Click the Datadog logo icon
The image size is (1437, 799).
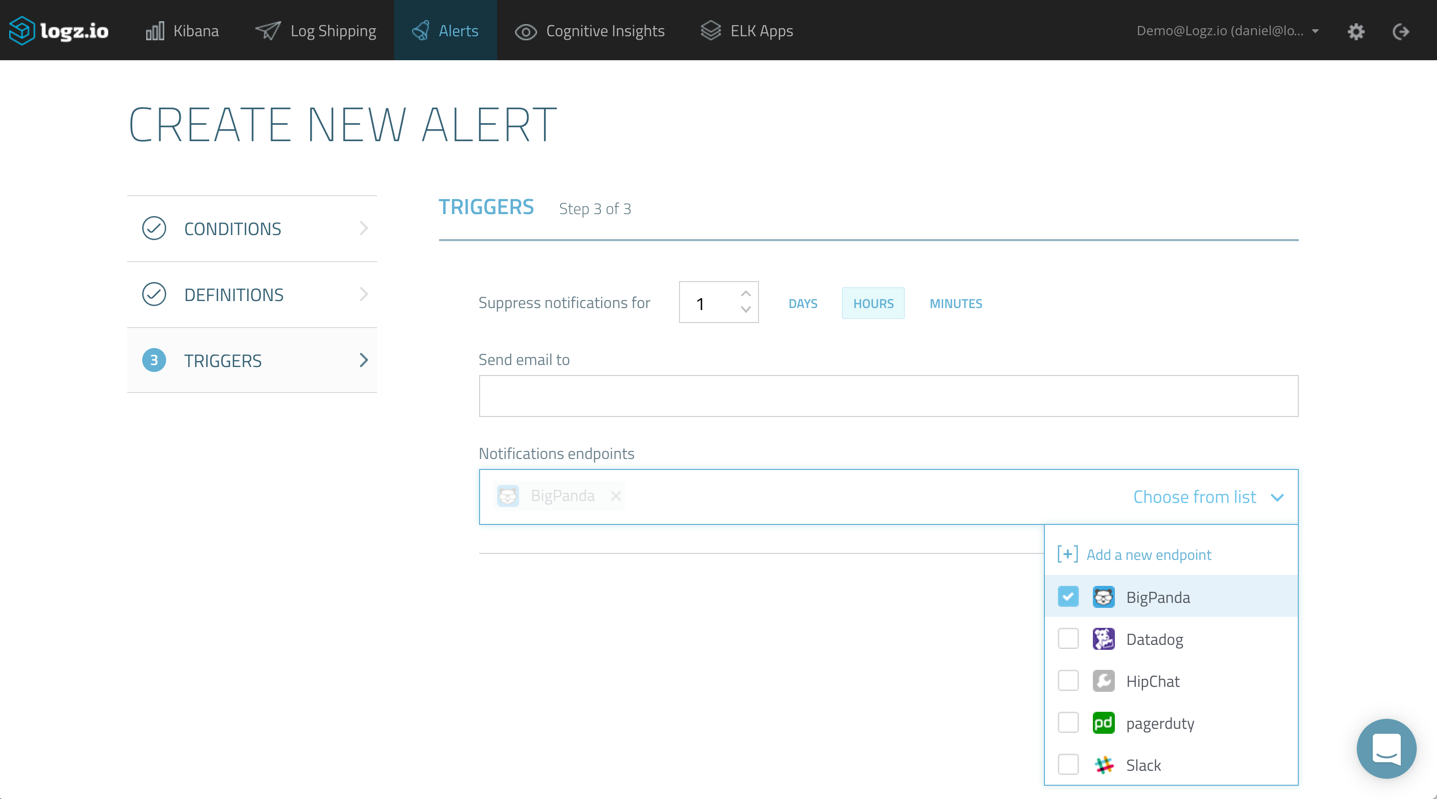1103,639
